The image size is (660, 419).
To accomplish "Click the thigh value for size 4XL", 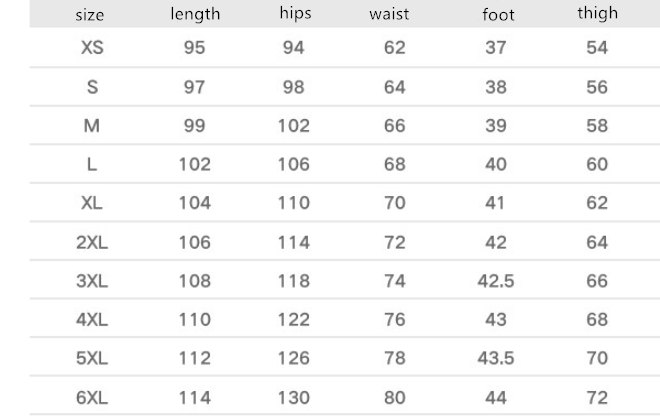I will tap(597, 318).
